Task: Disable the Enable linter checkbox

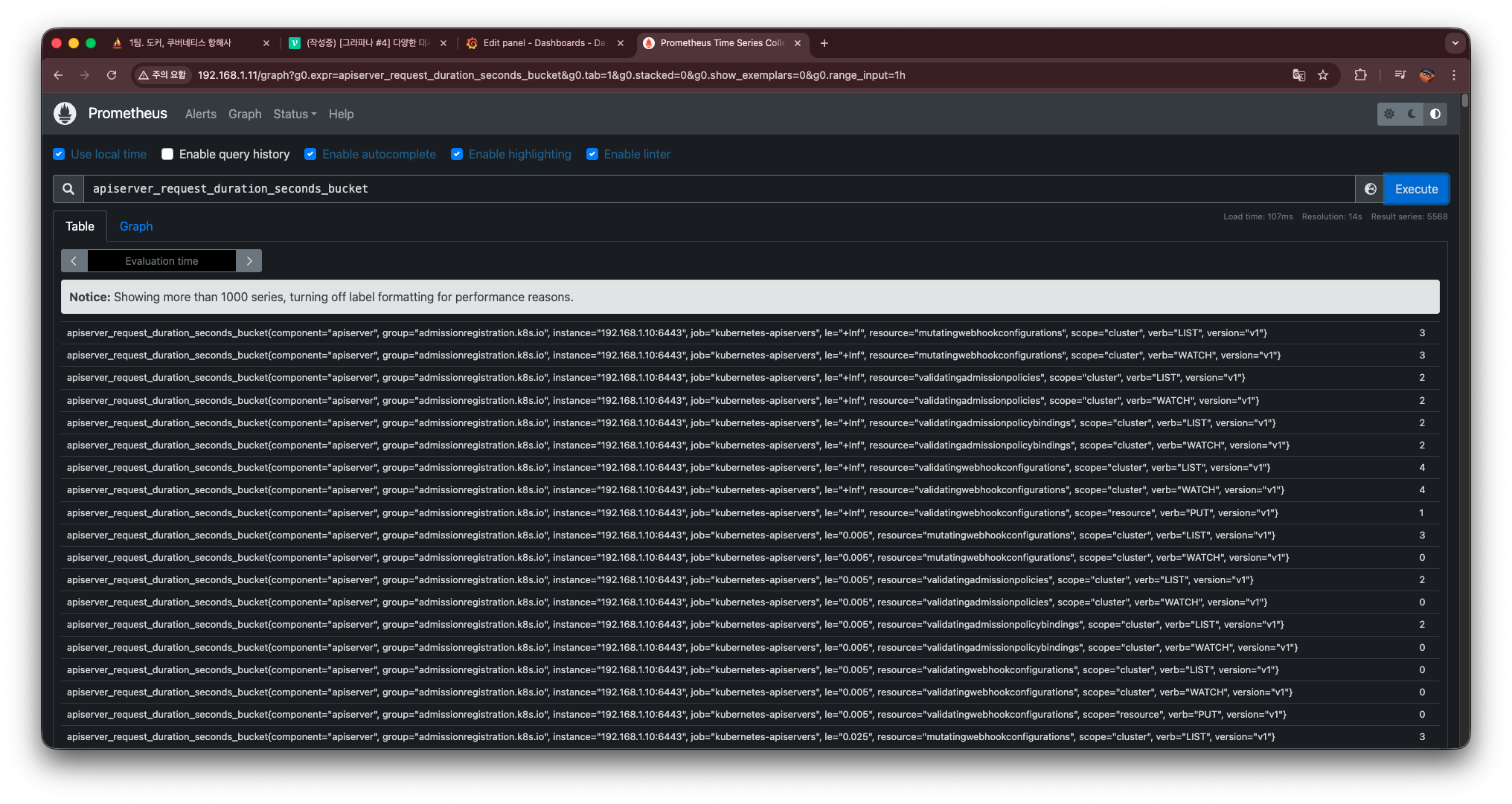Action: (x=592, y=154)
